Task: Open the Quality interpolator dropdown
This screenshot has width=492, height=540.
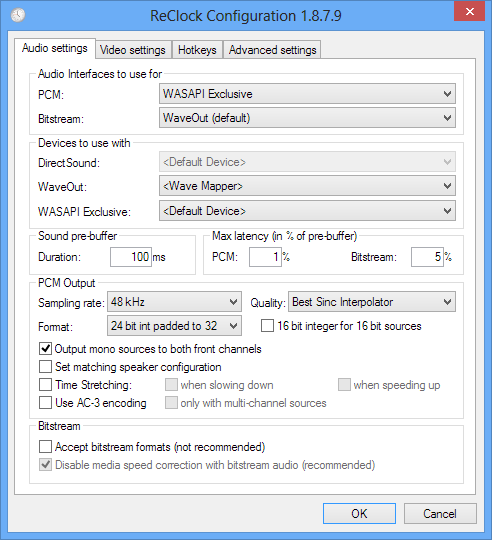Action: coord(372,302)
